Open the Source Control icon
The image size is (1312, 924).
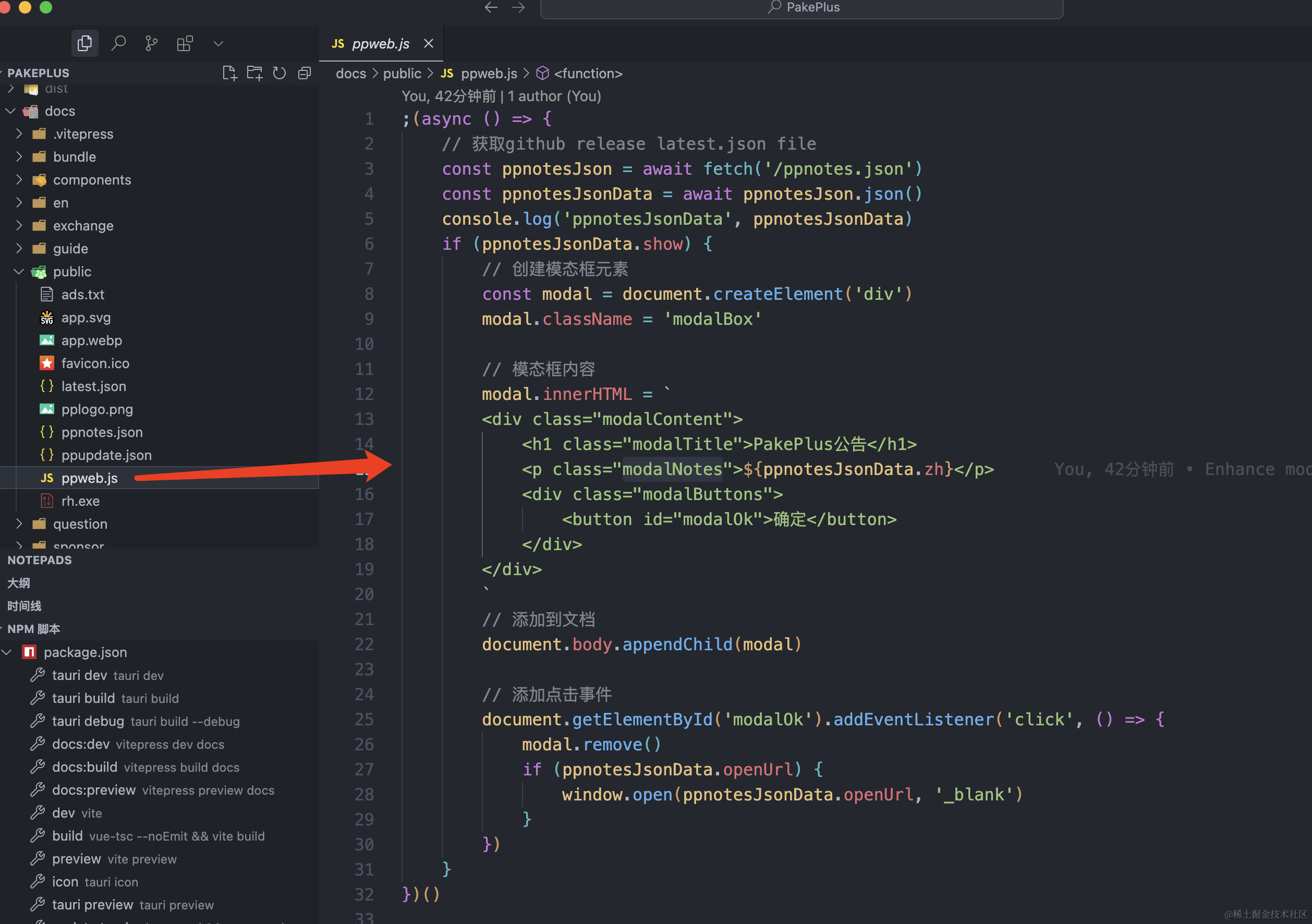tap(151, 43)
